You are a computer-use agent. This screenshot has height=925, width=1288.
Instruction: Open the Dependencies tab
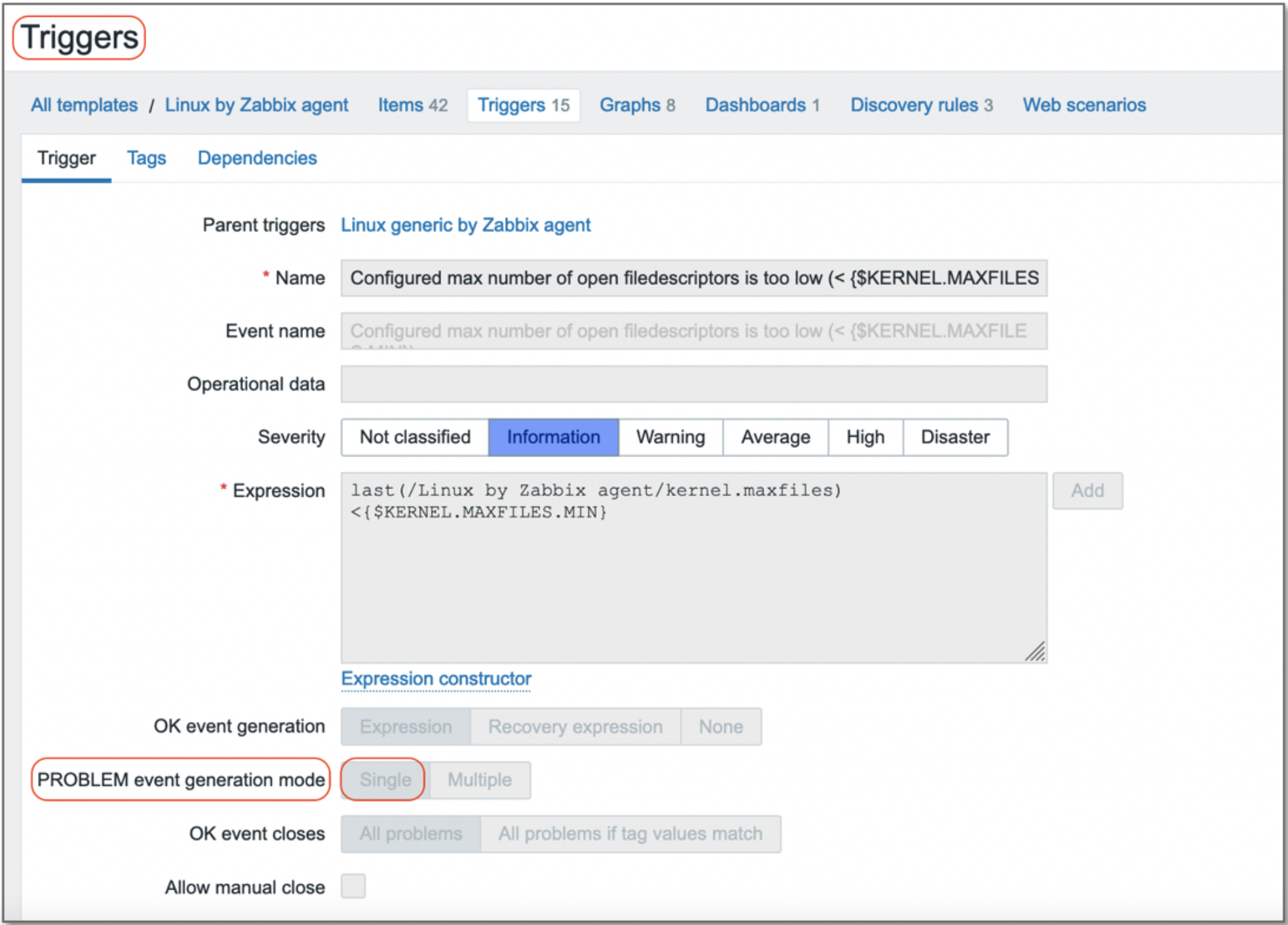tap(256, 158)
